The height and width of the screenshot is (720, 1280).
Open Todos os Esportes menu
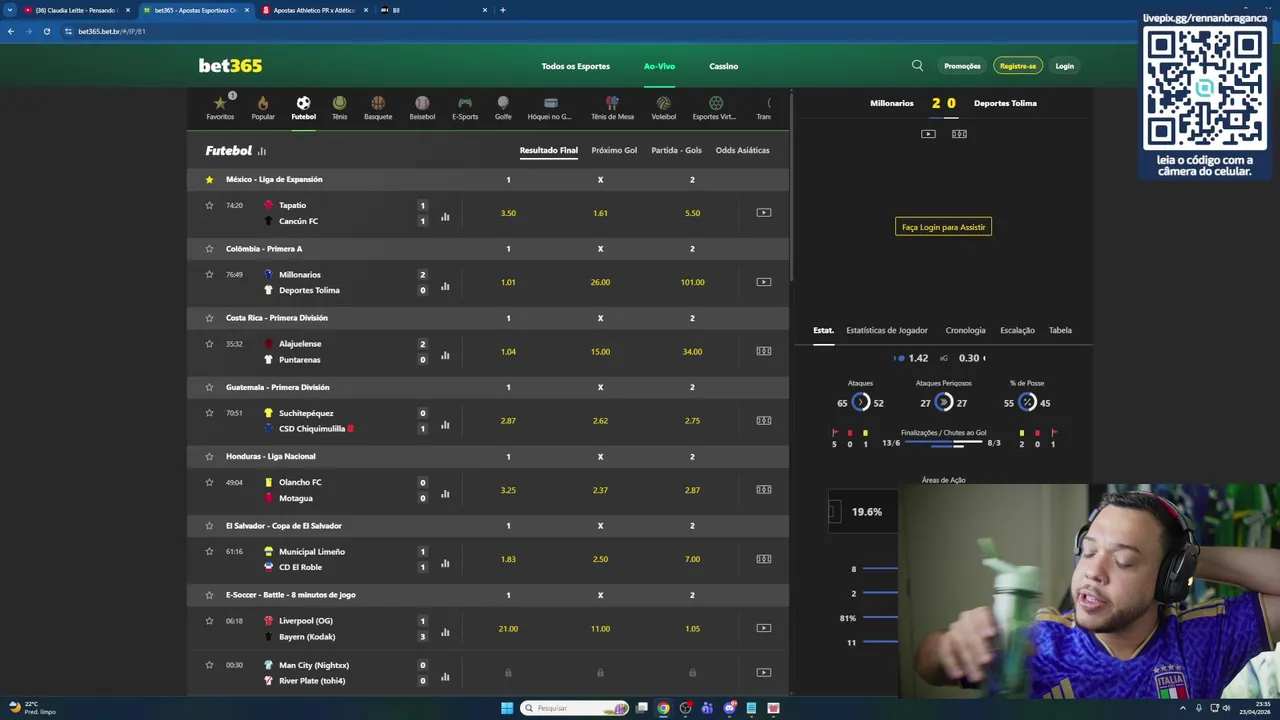click(575, 66)
